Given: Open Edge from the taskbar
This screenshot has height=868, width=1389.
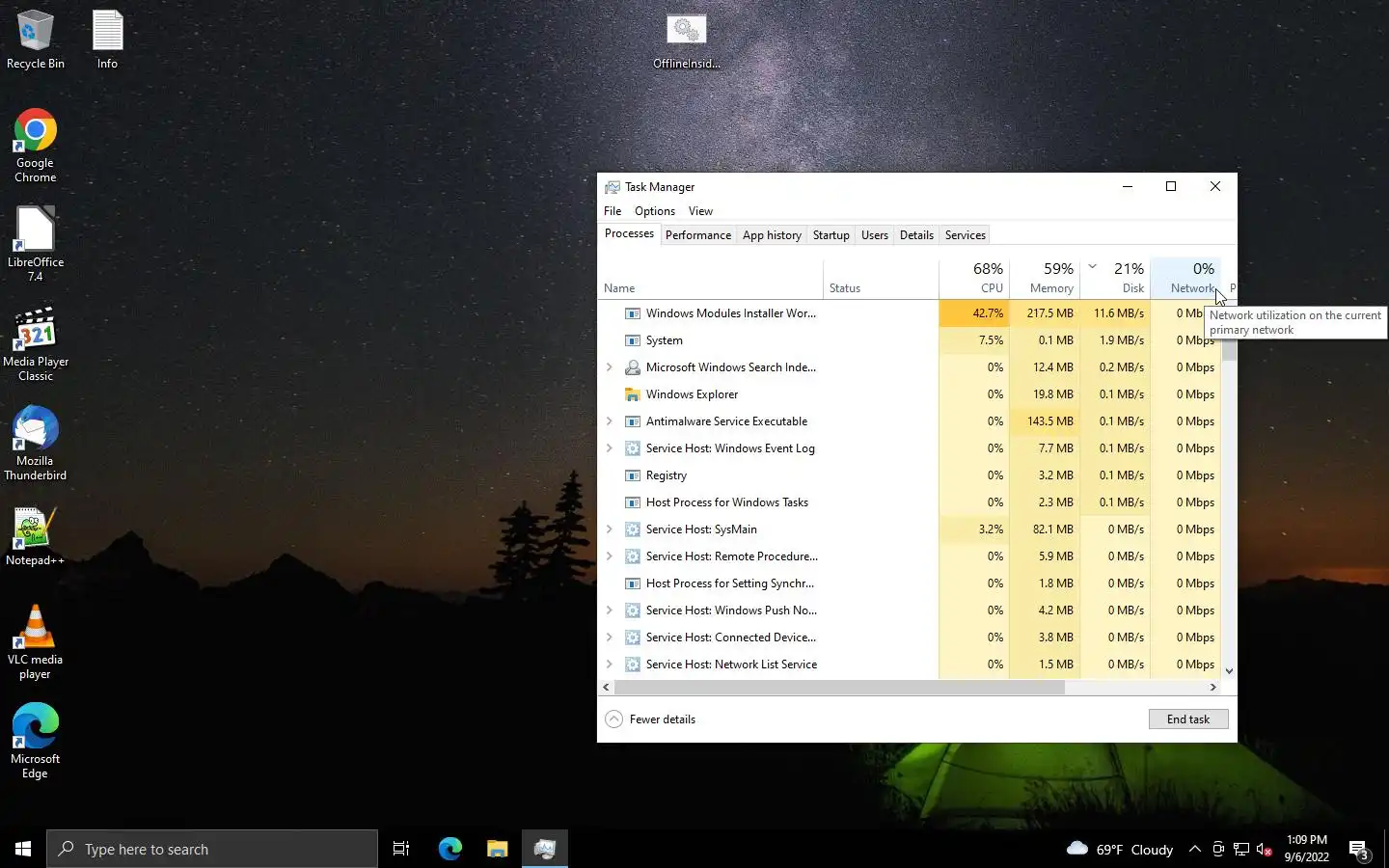Looking at the screenshot, I should 449,849.
